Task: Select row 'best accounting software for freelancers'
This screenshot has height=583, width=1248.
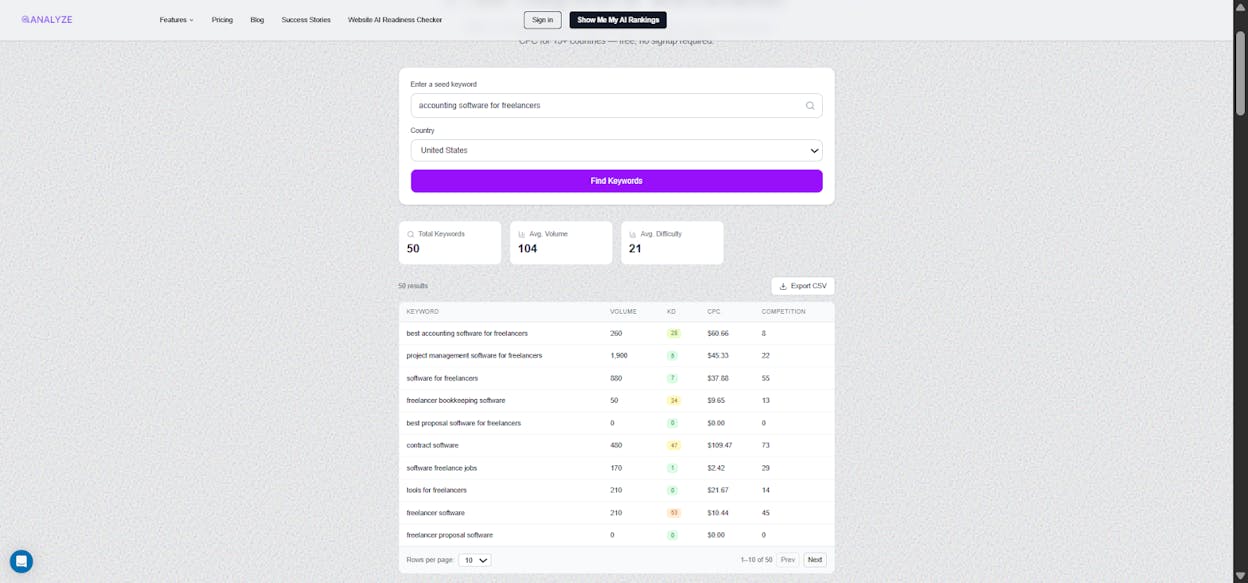Action: (x=616, y=333)
